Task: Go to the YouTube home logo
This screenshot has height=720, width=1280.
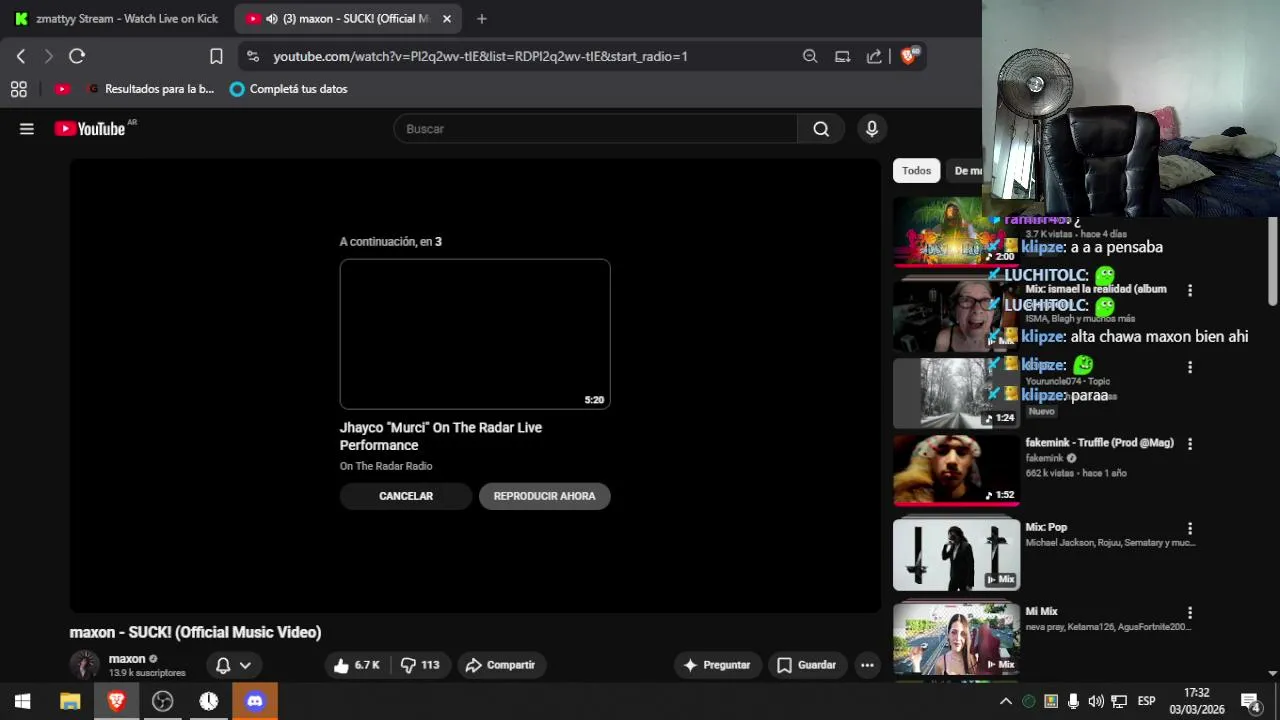Action: tap(90, 129)
